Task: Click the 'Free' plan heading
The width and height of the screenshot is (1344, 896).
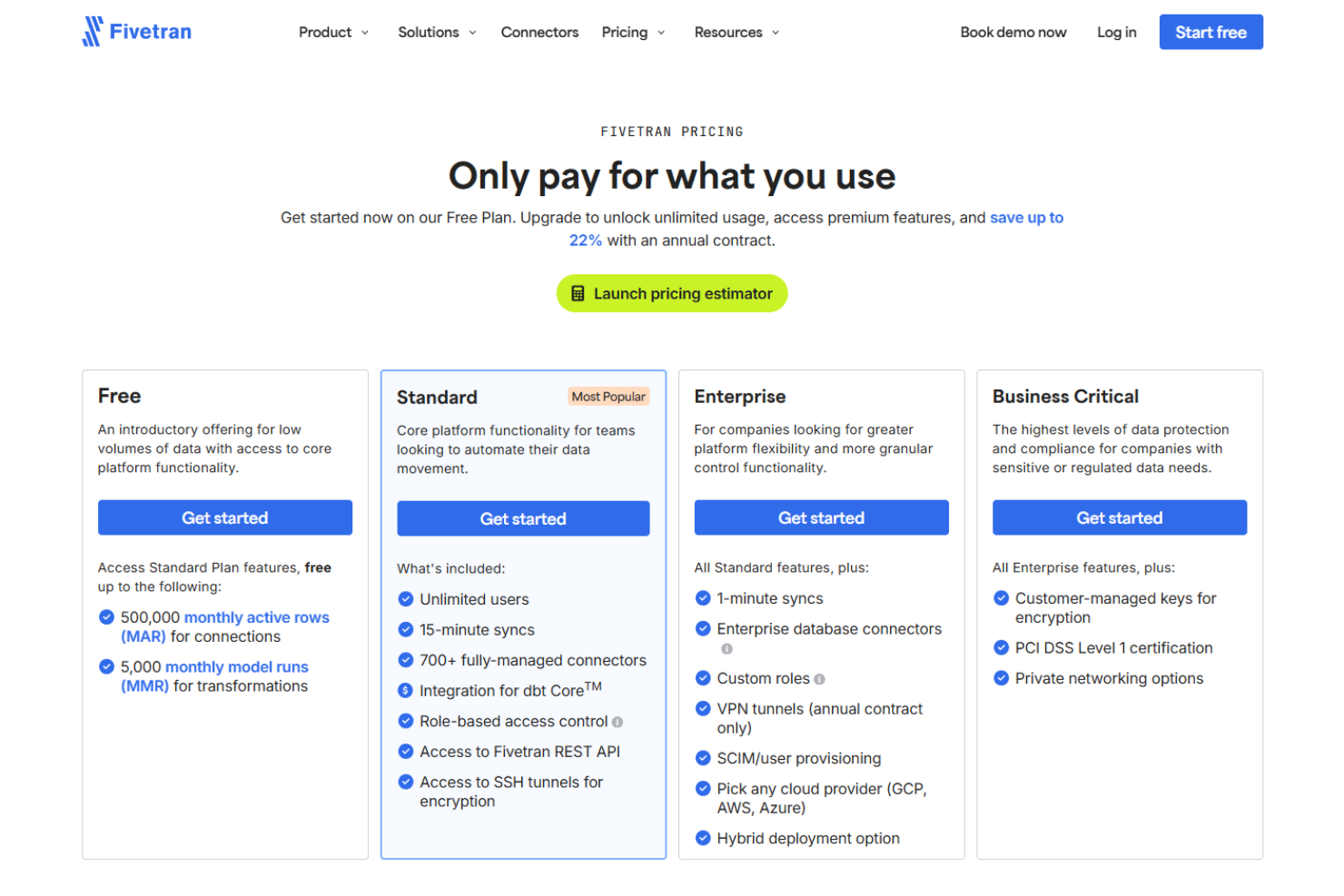Action: [119, 396]
